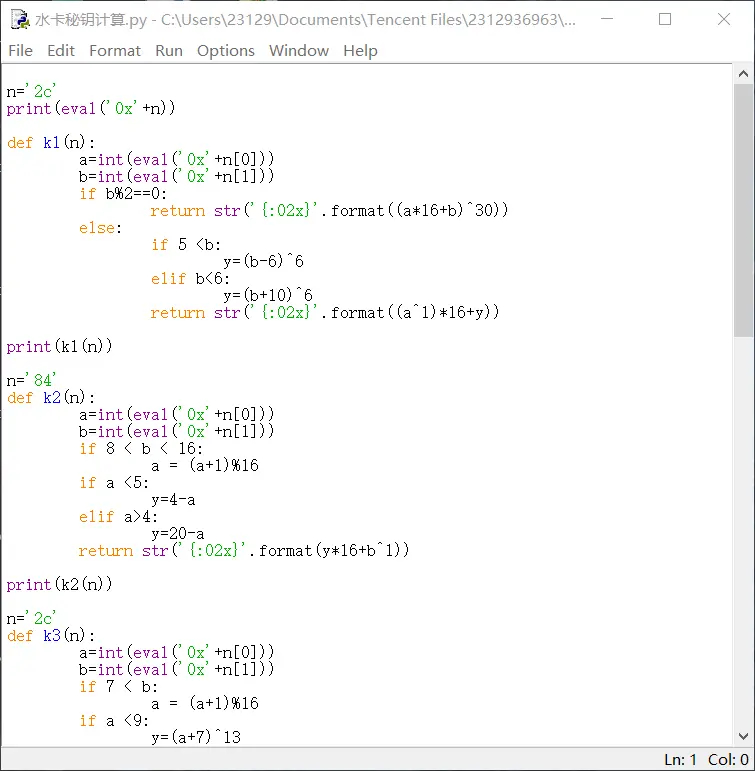This screenshot has width=755, height=771.
Task: Click the "Ln: 1" status bar indicator
Action: pos(680,760)
